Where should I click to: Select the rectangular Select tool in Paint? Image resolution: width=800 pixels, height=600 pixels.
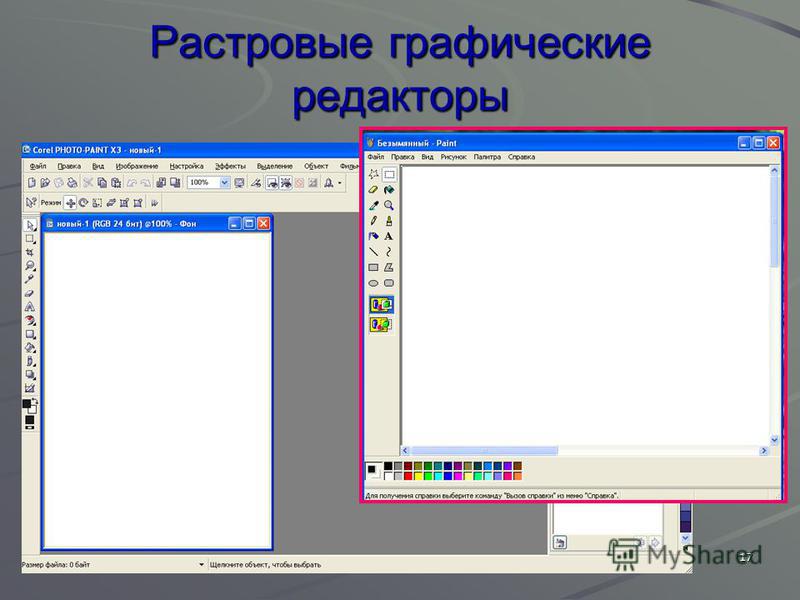(389, 174)
